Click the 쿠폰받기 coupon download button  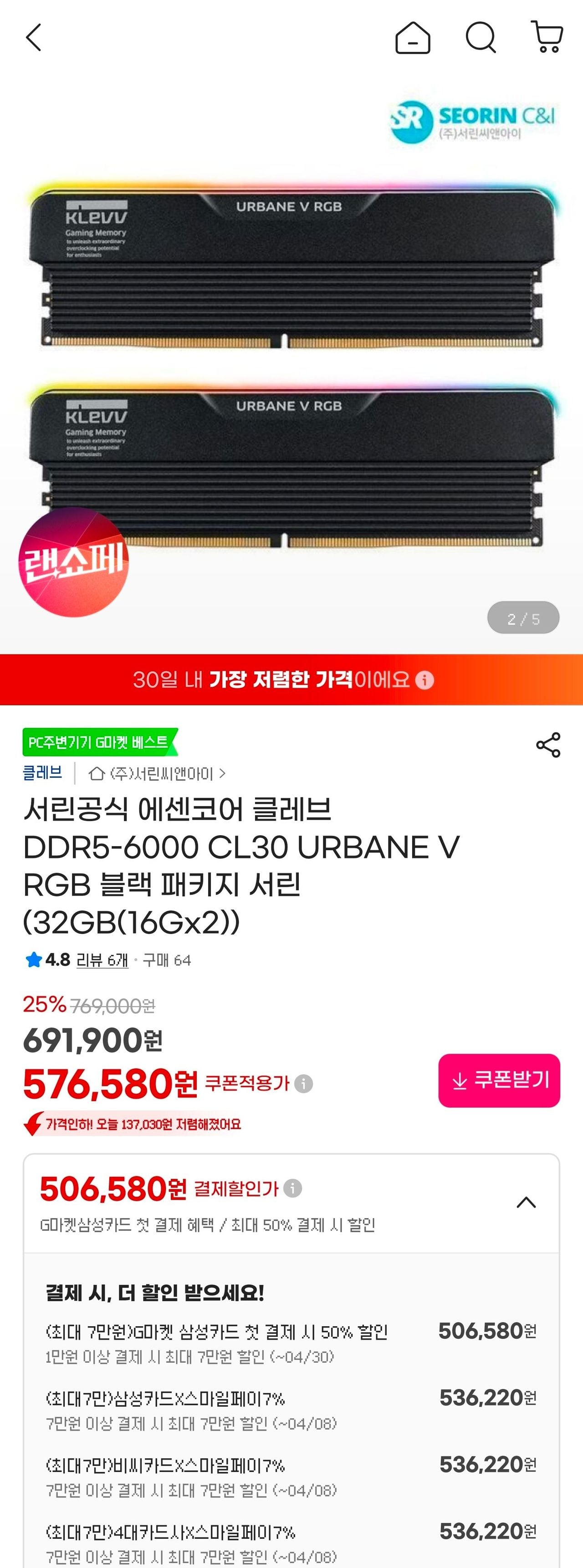click(x=499, y=1080)
